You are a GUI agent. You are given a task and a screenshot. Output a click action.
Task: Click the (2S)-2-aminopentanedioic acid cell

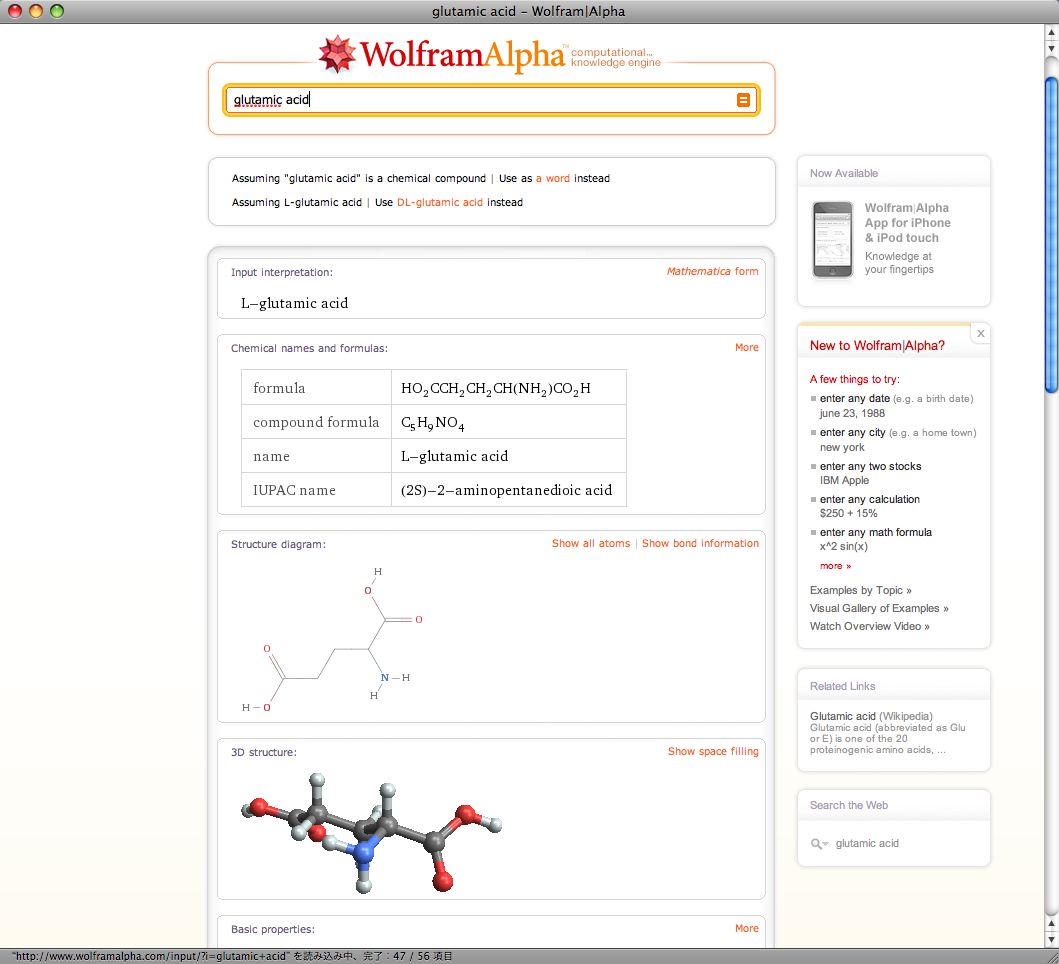pyautogui.click(x=507, y=490)
